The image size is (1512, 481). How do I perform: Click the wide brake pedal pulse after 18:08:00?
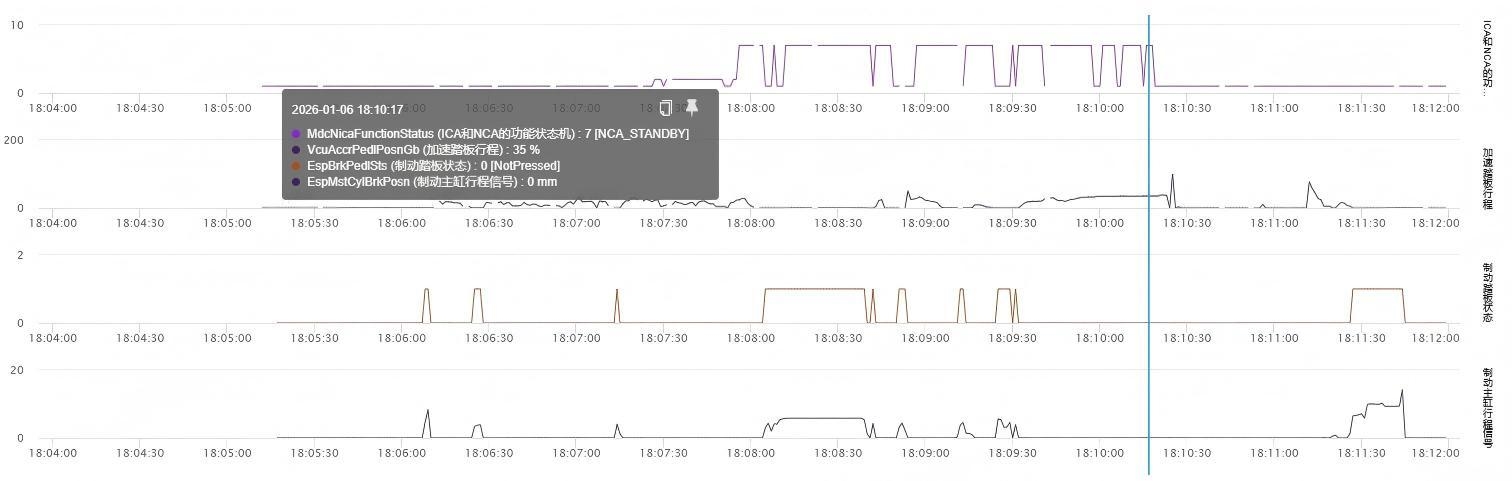click(814, 289)
